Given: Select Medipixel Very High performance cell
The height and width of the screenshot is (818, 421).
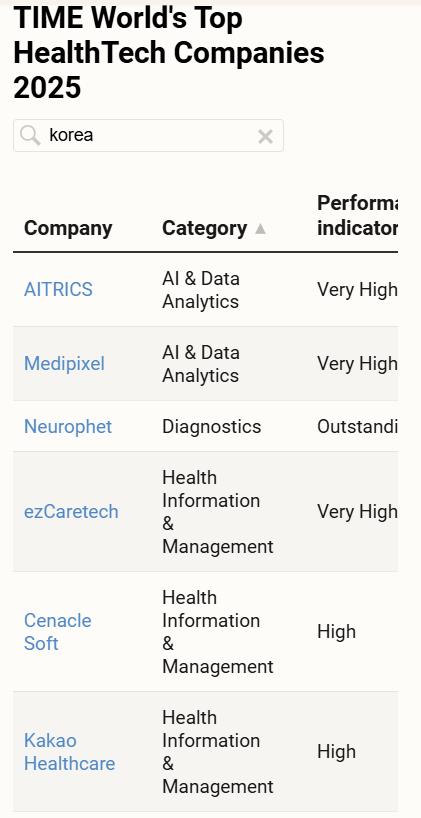Looking at the screenshot, I should 357,364.
